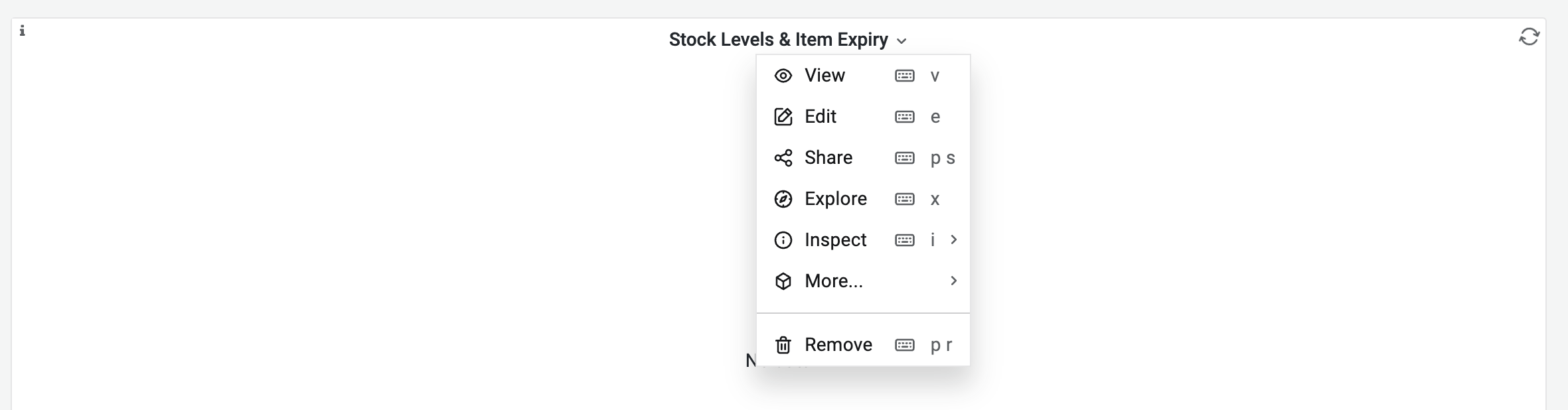Choose Remove from the panel menu
The height and width of the screenshot is (410, 1568).
pos(838,345)
